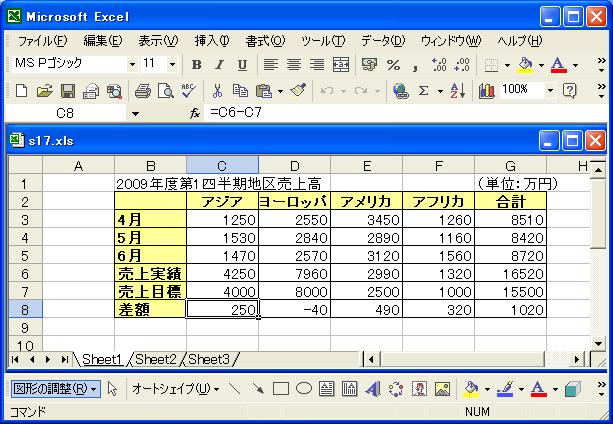Insert WordArt

(x=373, y=389)
